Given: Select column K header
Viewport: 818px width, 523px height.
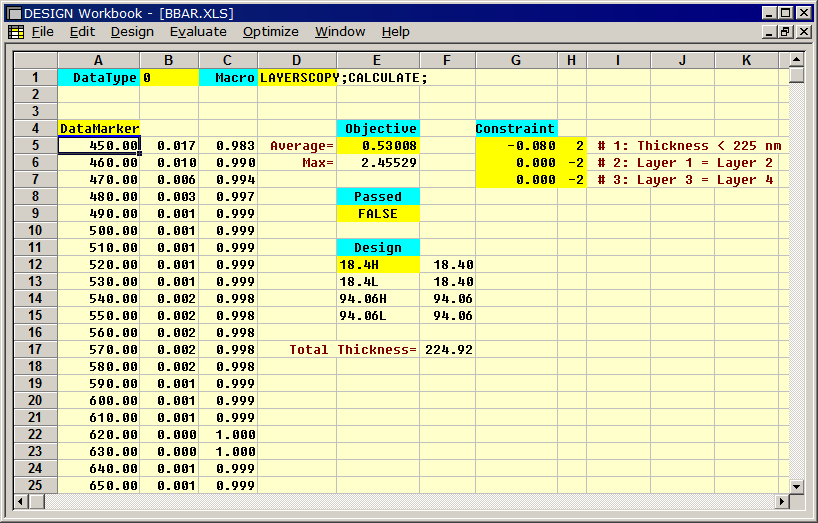Looking at the screenshot, I should pos(747,60).
